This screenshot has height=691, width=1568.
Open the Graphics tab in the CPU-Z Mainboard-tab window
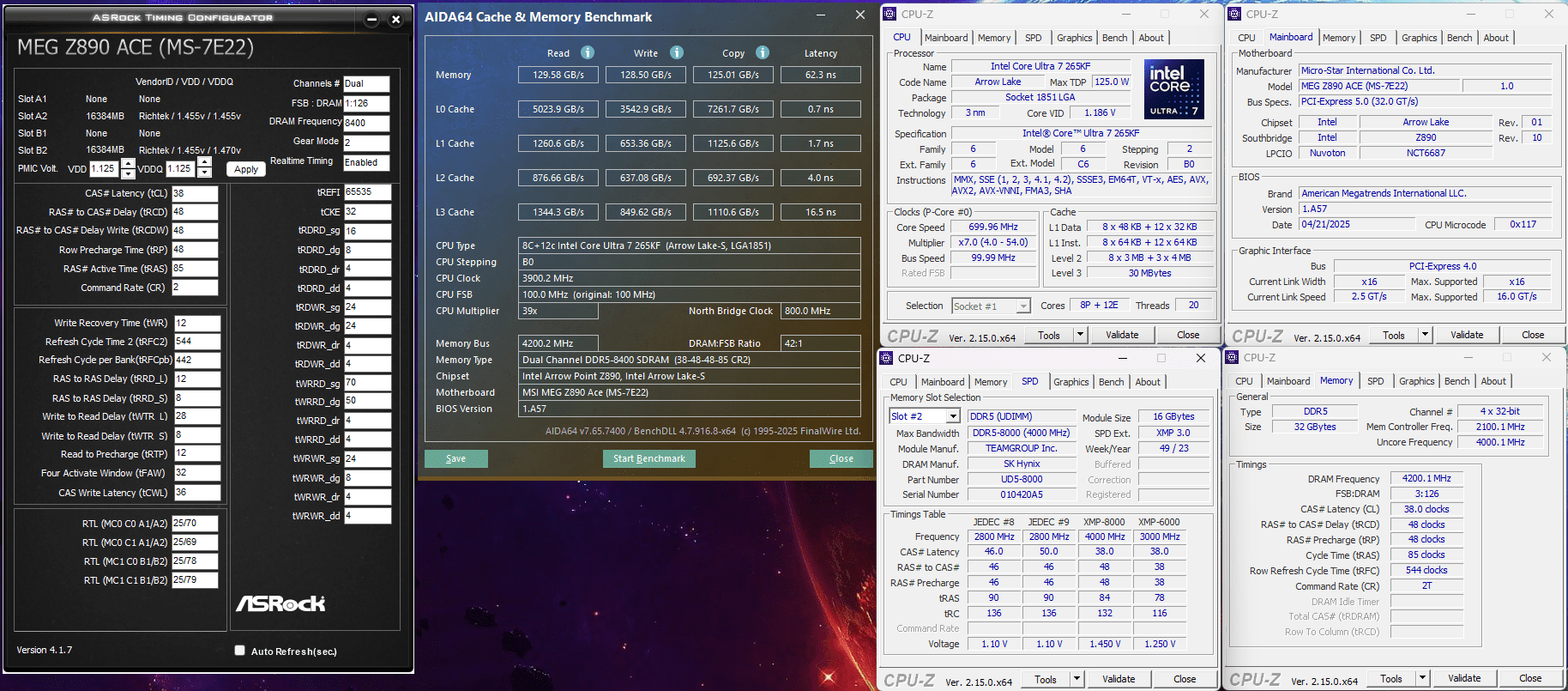pyautogui.click(x=1419, y=38)
